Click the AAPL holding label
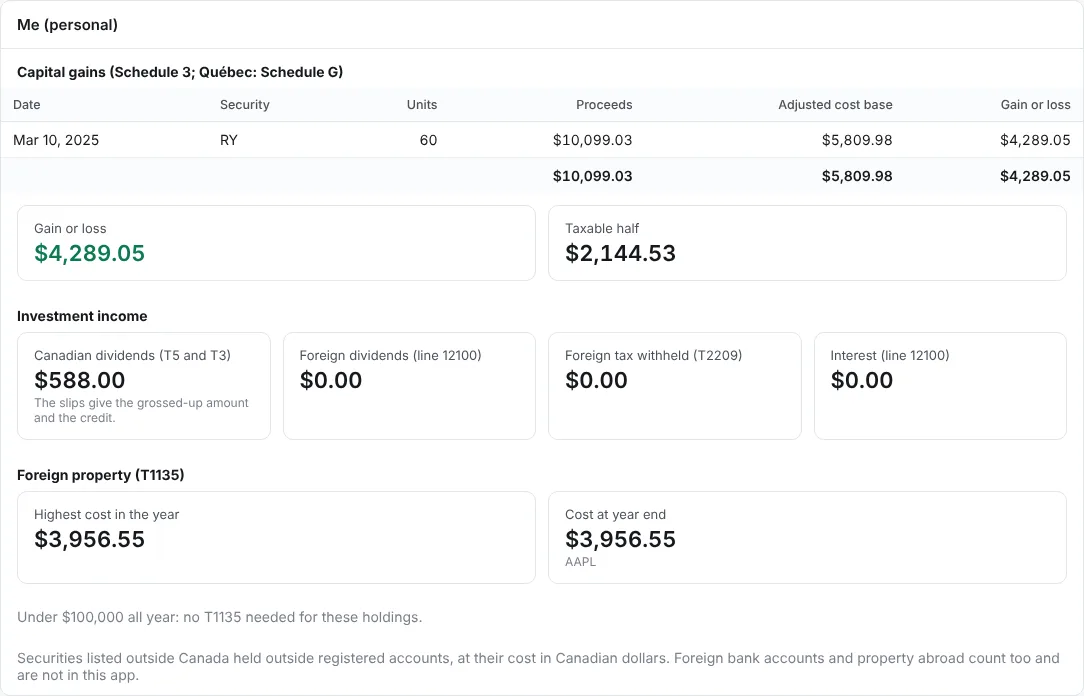Viewport: 1084px width, 696px height. click(x=580, y=562)
